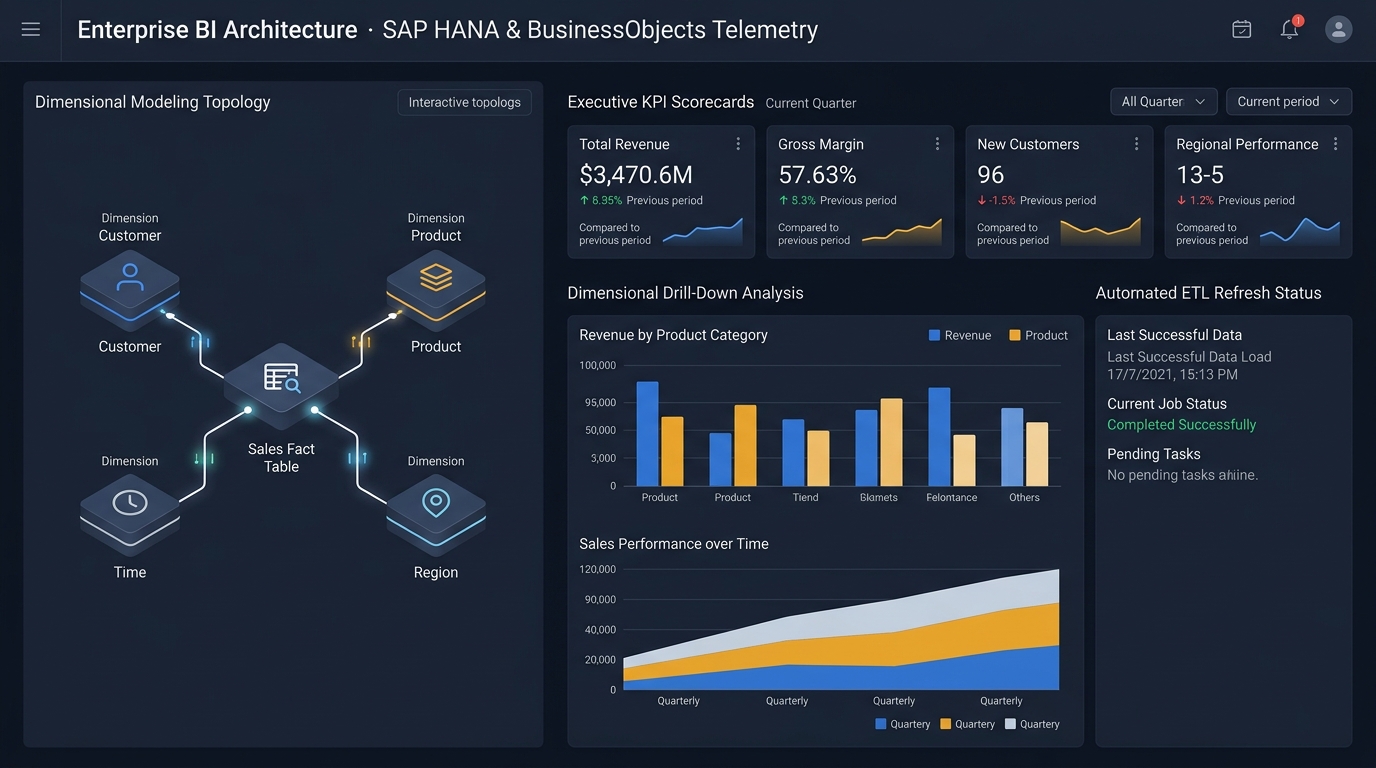Check the notifications bell

tap(1290, 28)
